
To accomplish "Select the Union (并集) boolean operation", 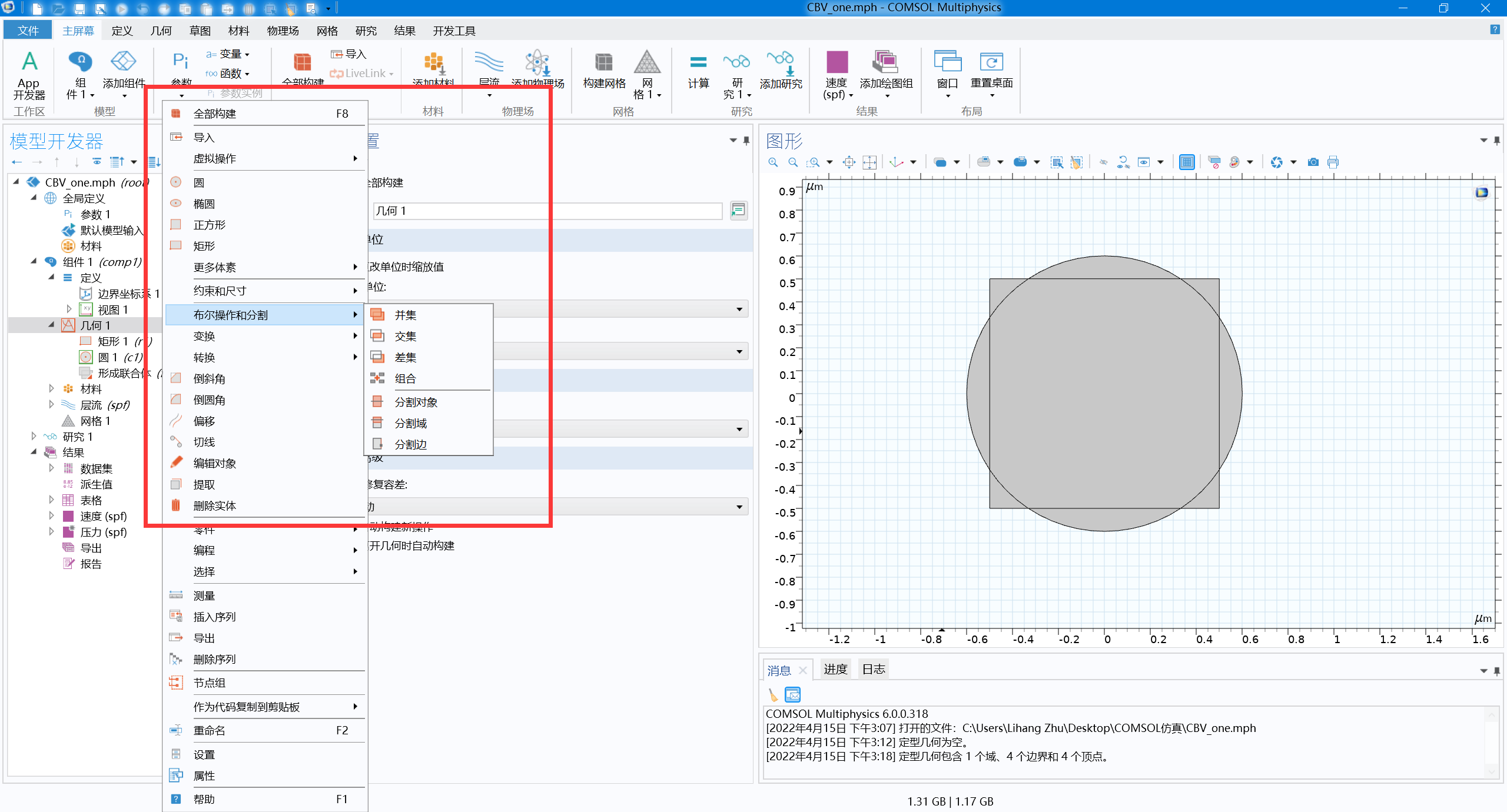I will click(405, 315).
